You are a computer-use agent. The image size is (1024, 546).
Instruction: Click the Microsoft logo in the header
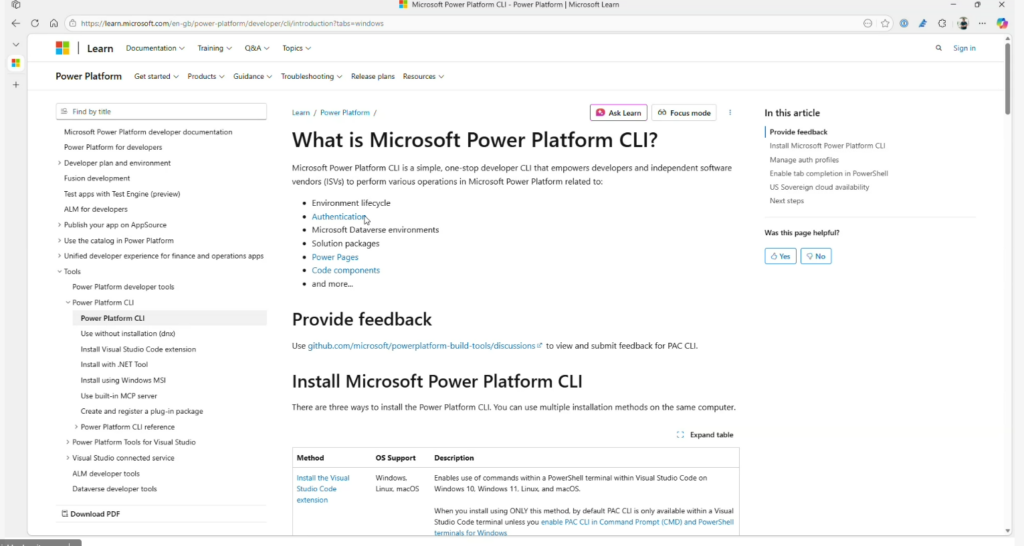tap(62, 48)
